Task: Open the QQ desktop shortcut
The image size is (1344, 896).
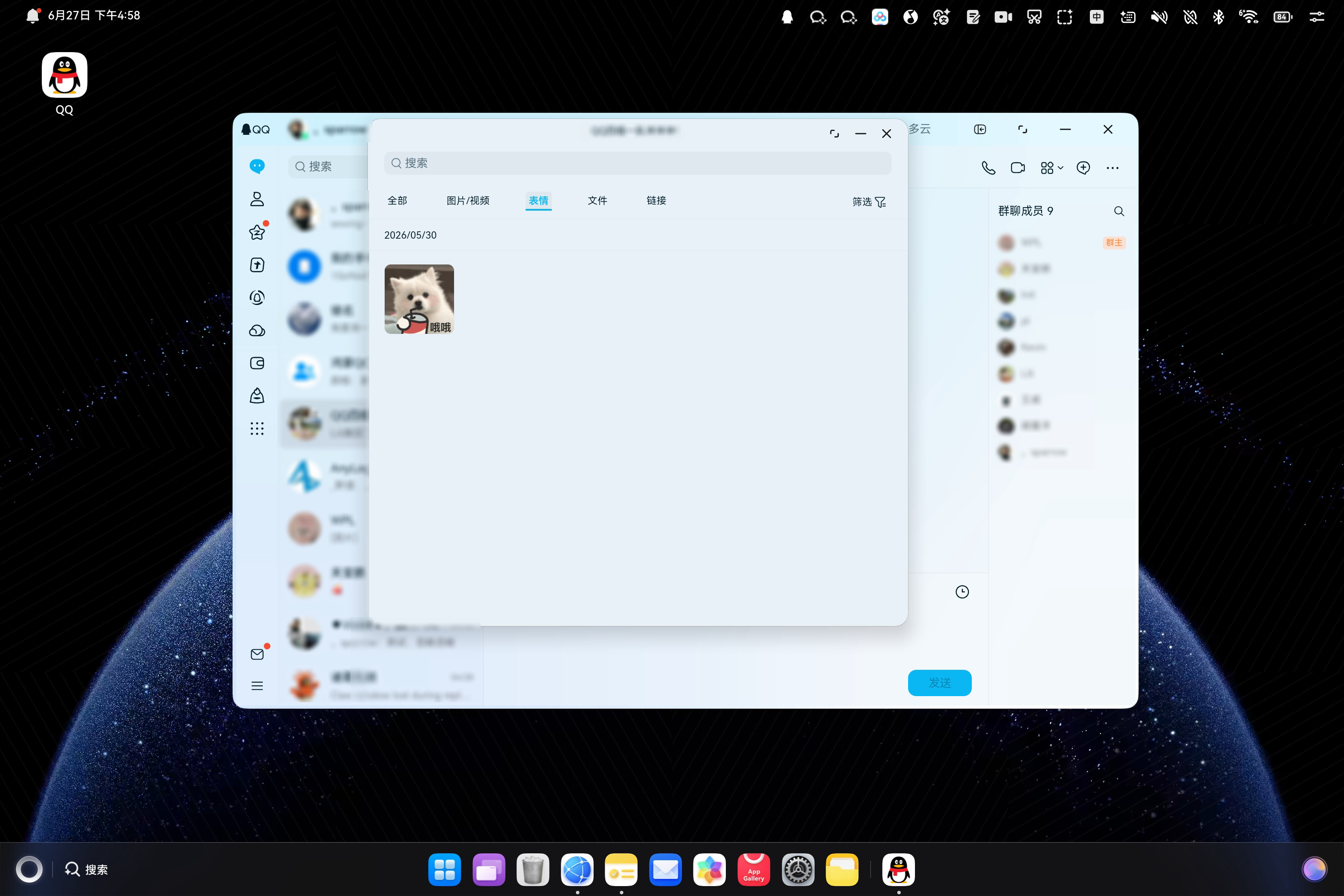Action: click(65, 84)
